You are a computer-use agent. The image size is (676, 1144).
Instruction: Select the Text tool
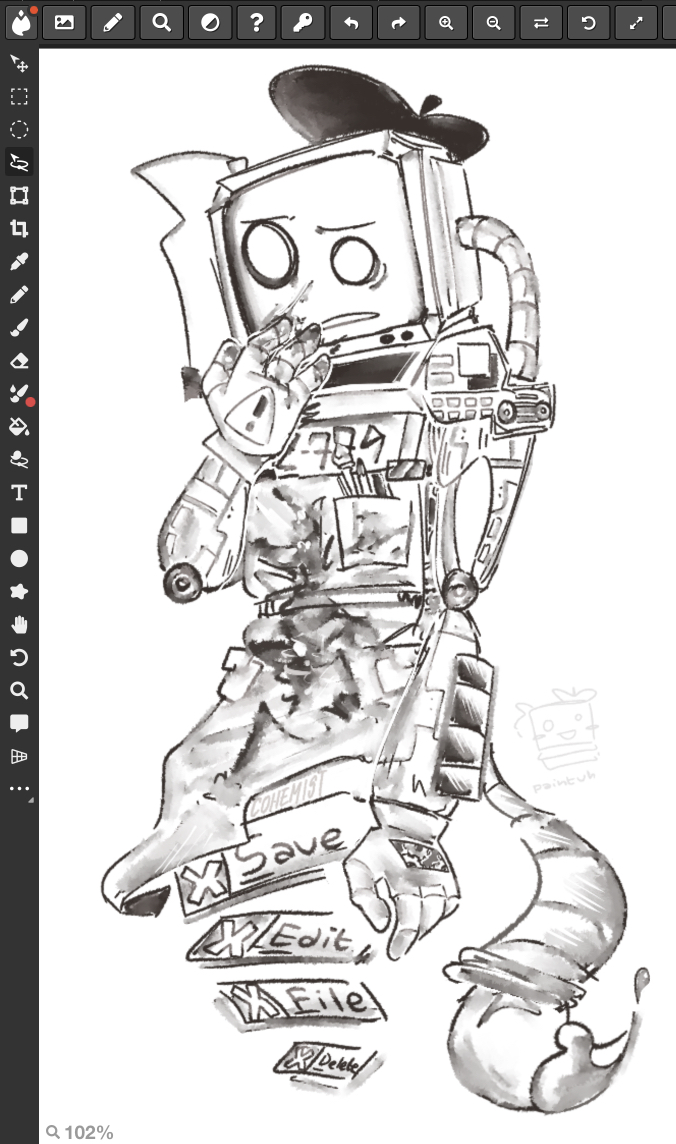pos(19,493)
